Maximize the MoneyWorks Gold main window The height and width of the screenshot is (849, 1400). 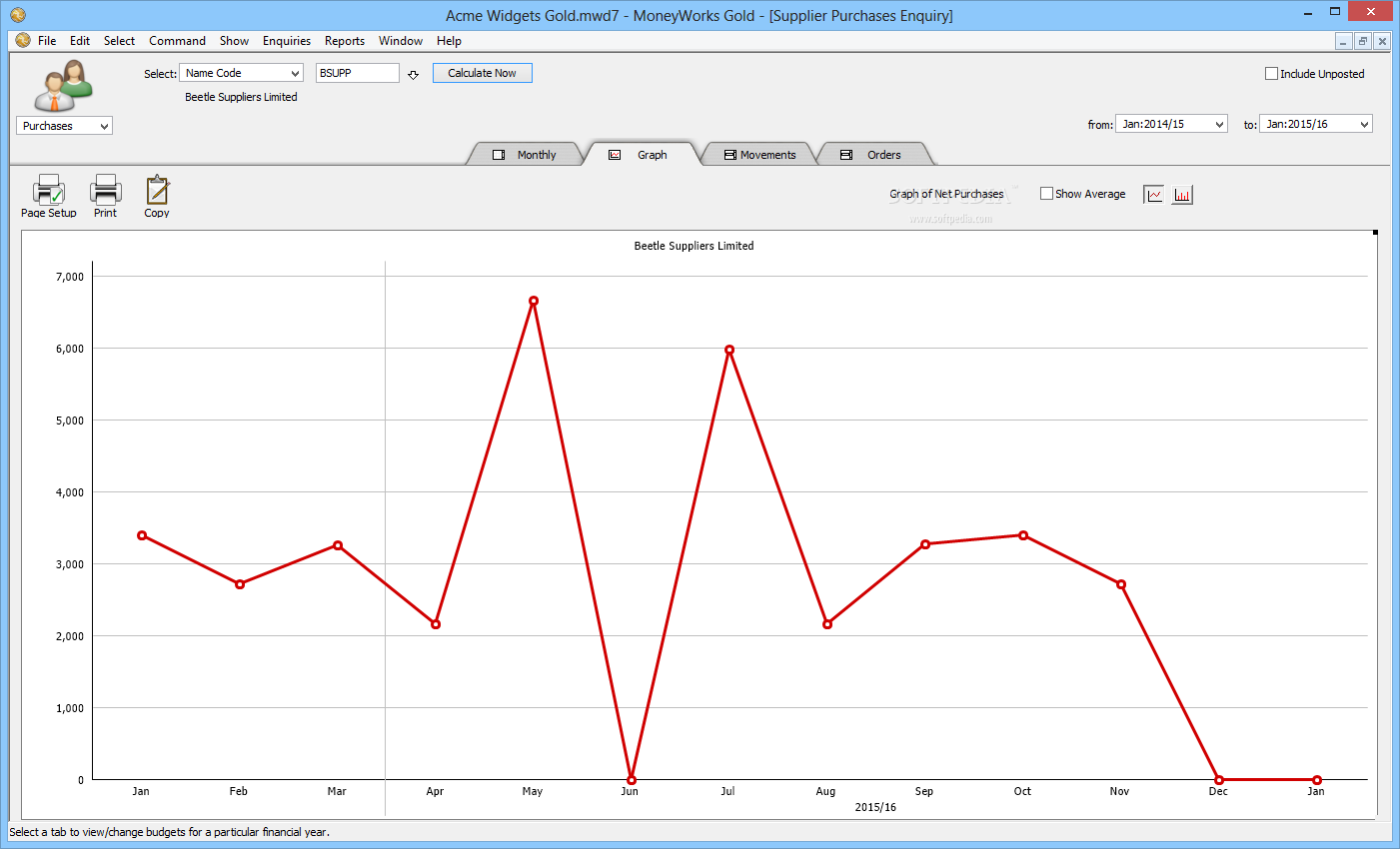point(1335,12)
